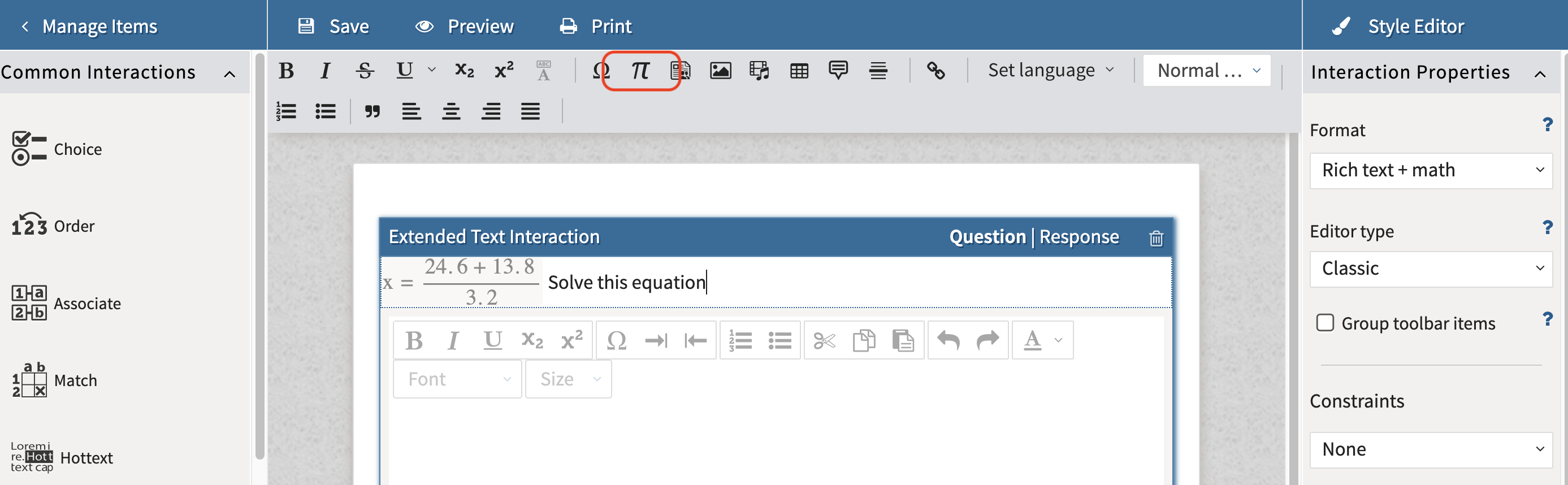Toggle Bold in the main formatting toolbar
The width and height of the screenshot is (1568, 485).
[286, 71]
